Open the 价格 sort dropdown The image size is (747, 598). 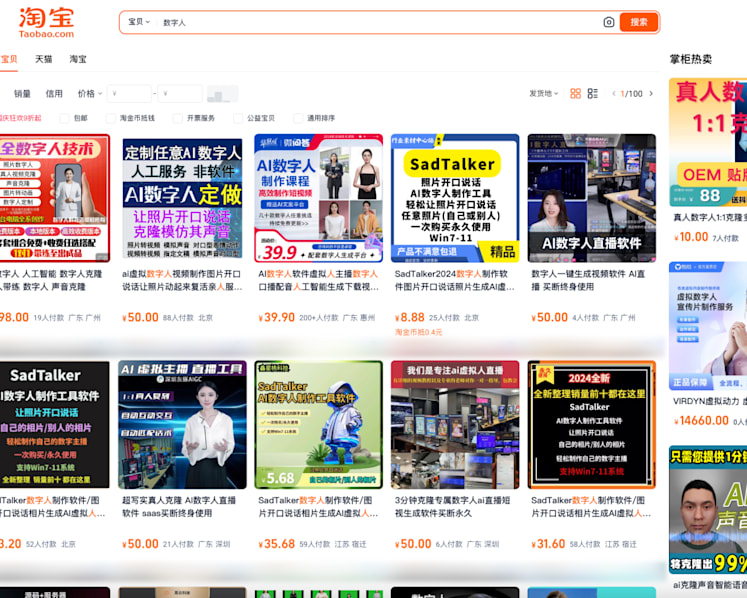(x=90, y=94)
